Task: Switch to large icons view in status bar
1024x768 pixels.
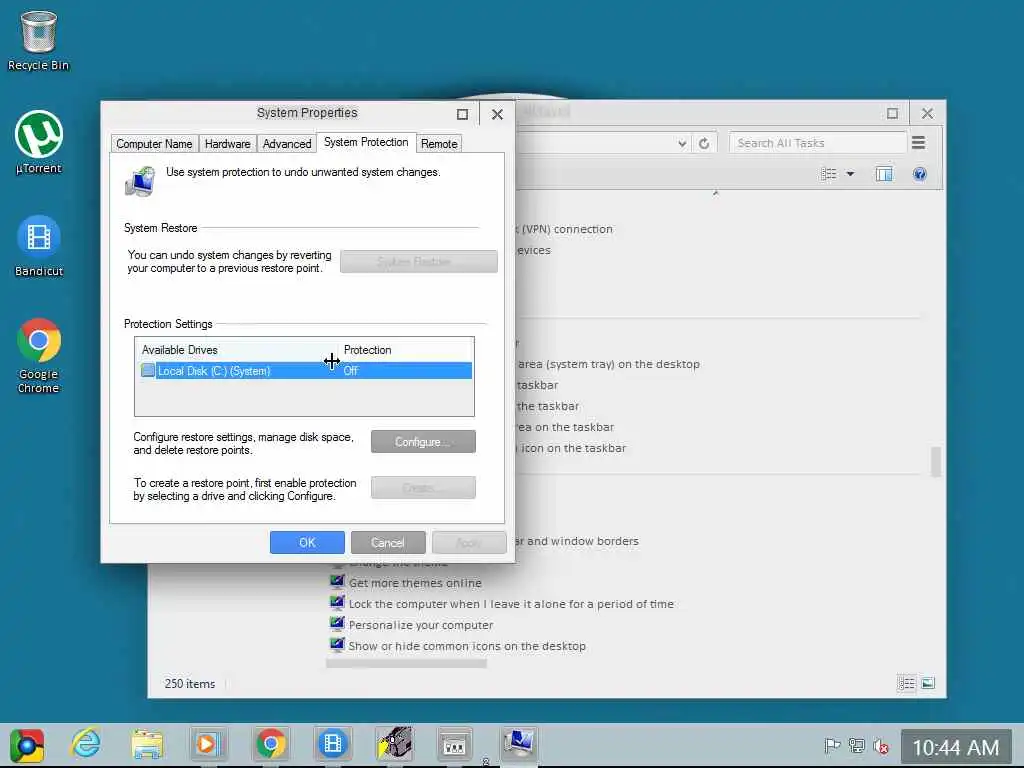Action: 928,684
